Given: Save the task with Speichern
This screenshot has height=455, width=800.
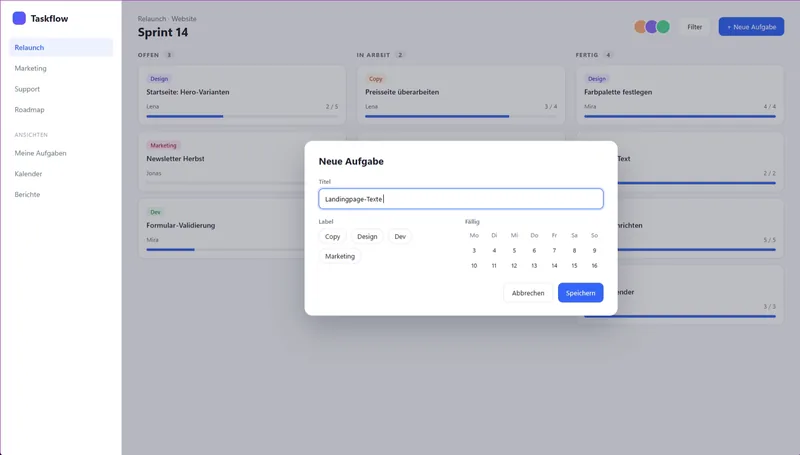Looking at the screenshot, I should pyautogui.click(x=580, y=293).
